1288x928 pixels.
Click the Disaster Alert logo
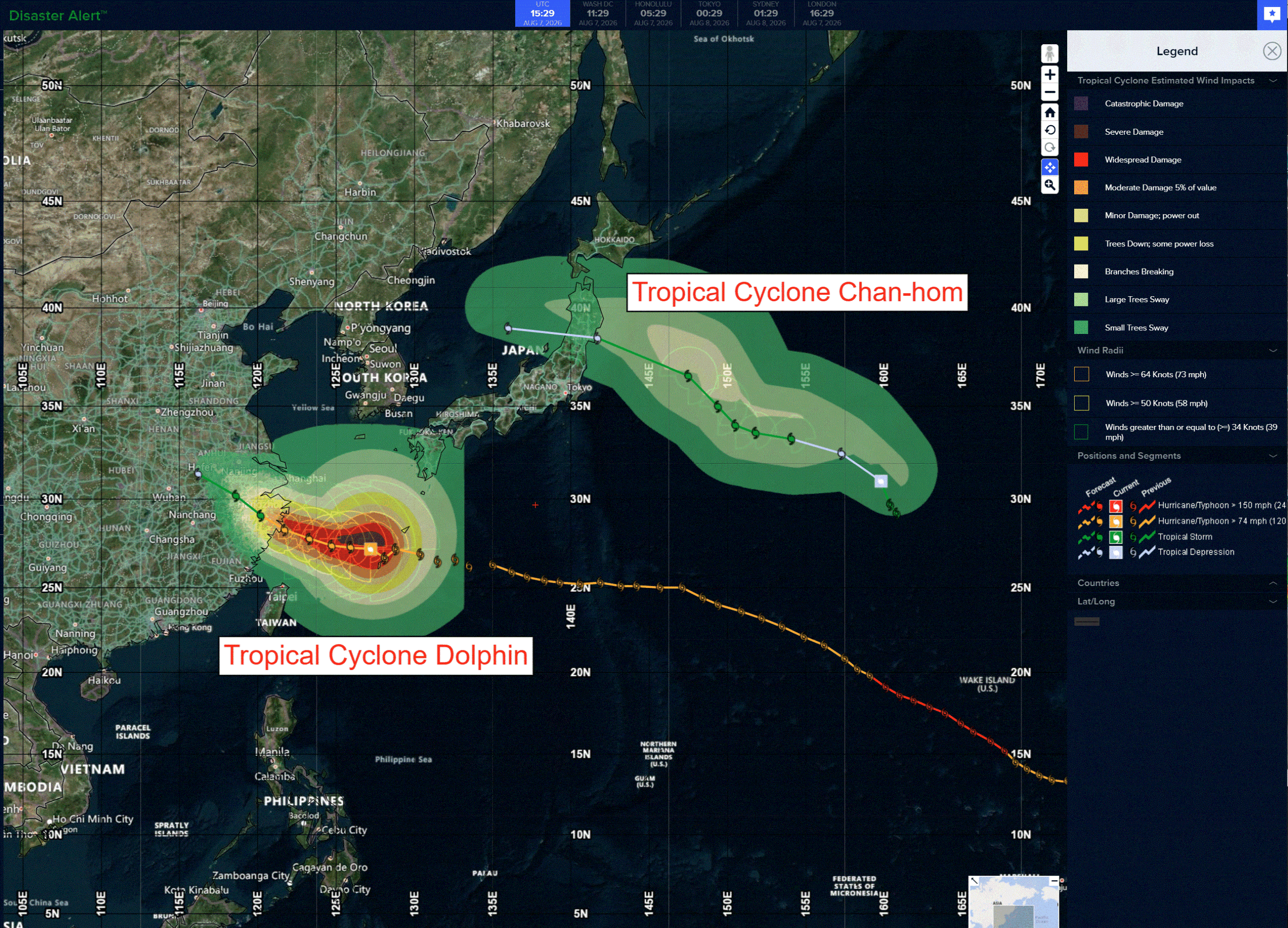tap(58, 15)
